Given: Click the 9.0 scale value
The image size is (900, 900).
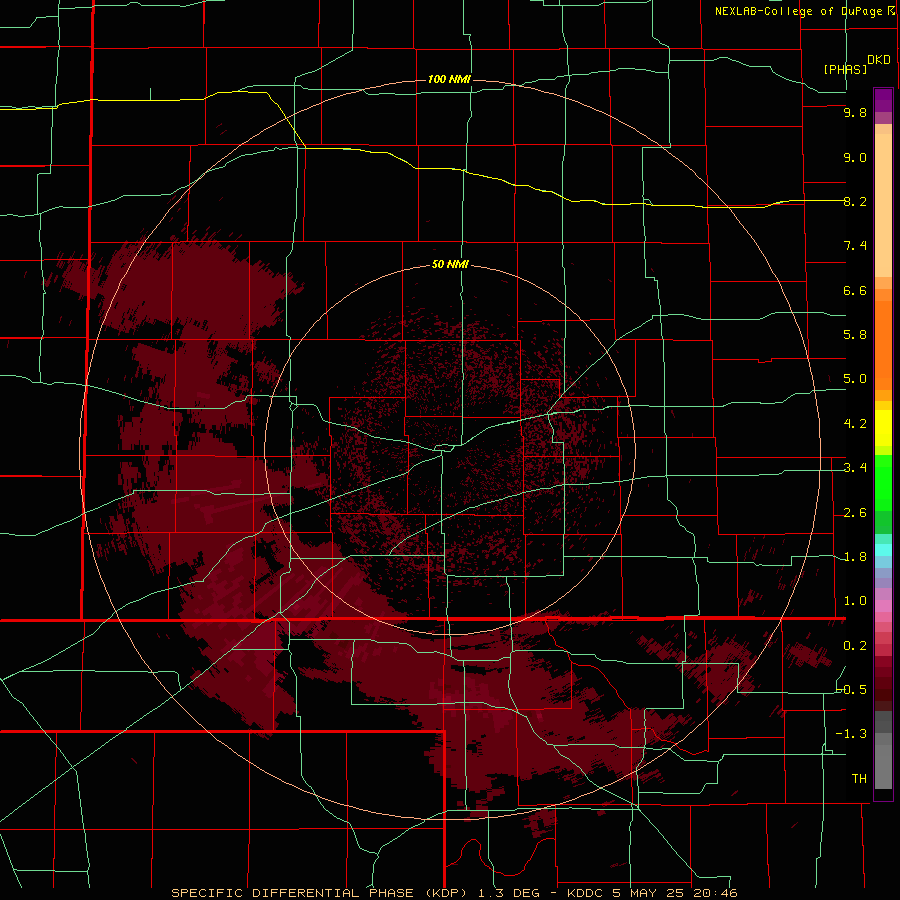Looking at the screenshot, I should pyautogui.click(x=855, y=157).
